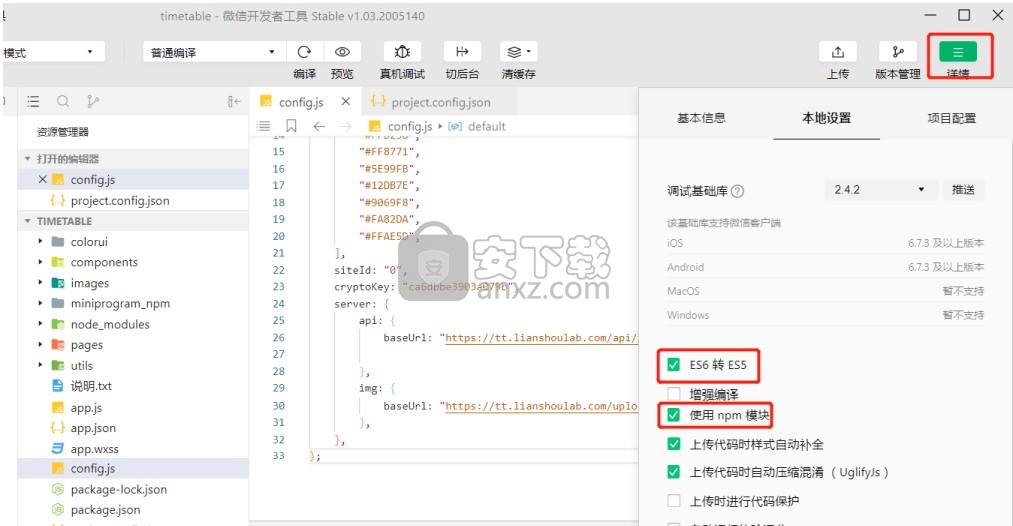Screen dimensions: 1013x526
Task: Open 说明.txt in the file tree
Action: point(91,386)
